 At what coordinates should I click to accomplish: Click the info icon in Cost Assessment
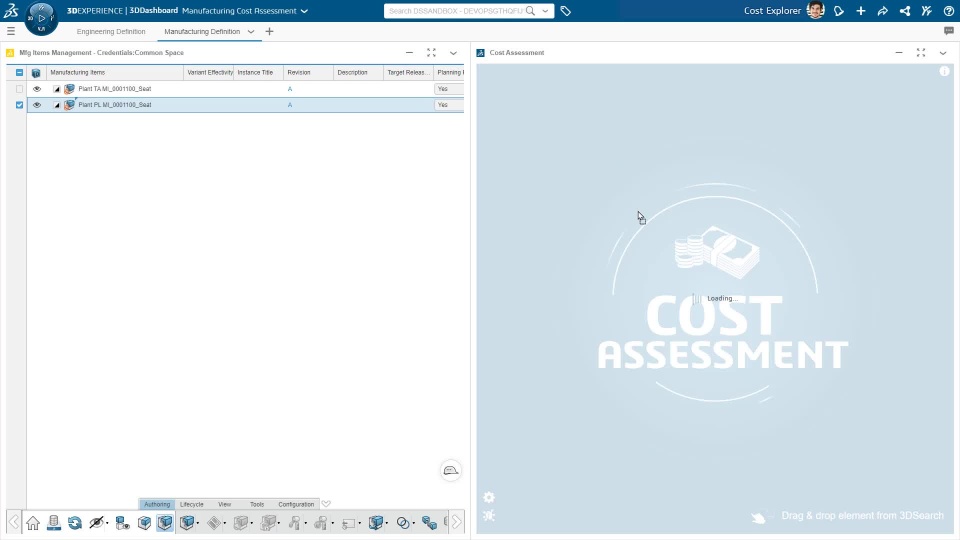pos(945,72)
